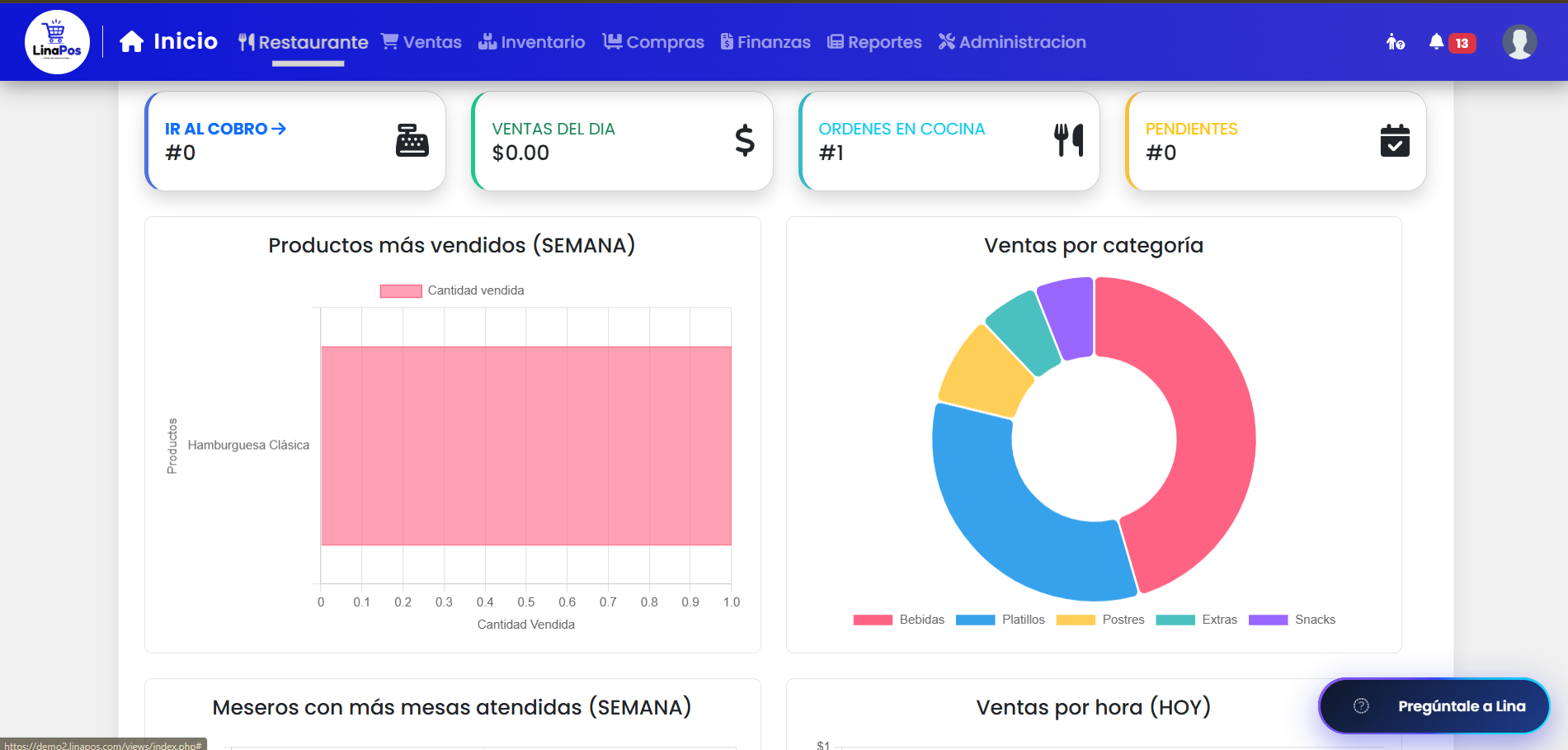Click the Pregúntale a Lina button
1568x750 pixels.
pos(1434,706)
